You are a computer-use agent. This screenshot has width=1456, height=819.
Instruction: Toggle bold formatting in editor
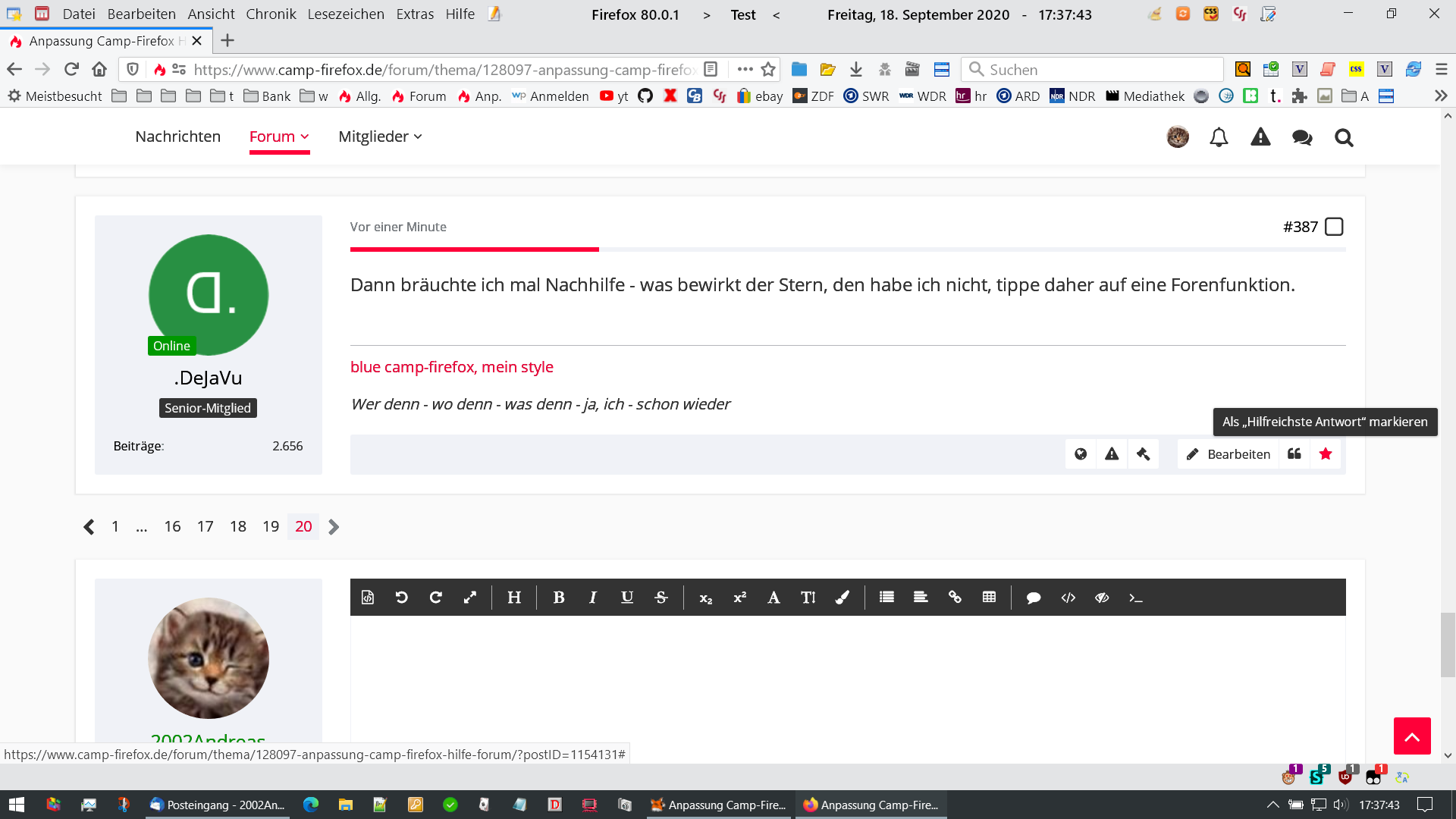[x=559, y=598]
